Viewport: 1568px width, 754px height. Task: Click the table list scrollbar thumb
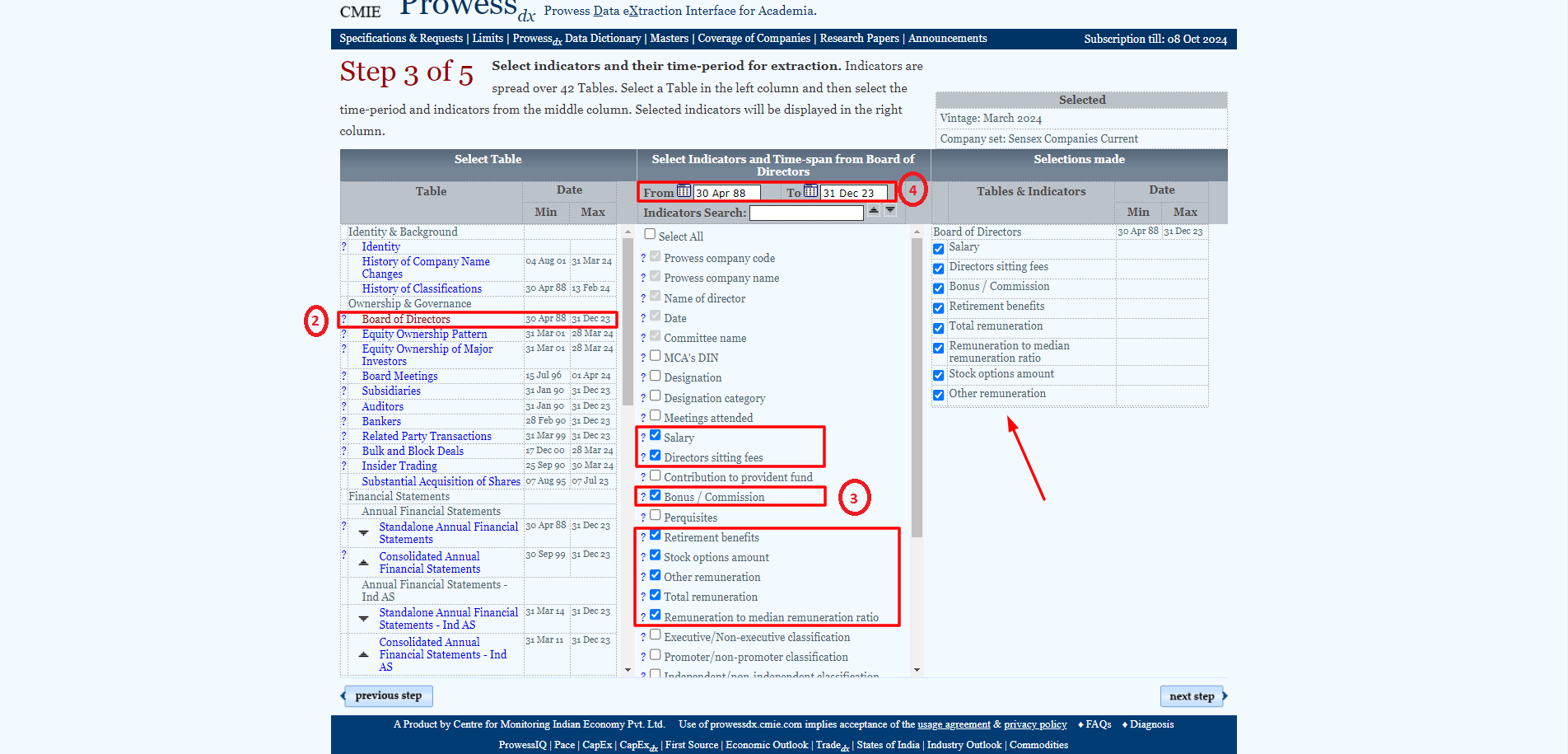pos(628,321)
